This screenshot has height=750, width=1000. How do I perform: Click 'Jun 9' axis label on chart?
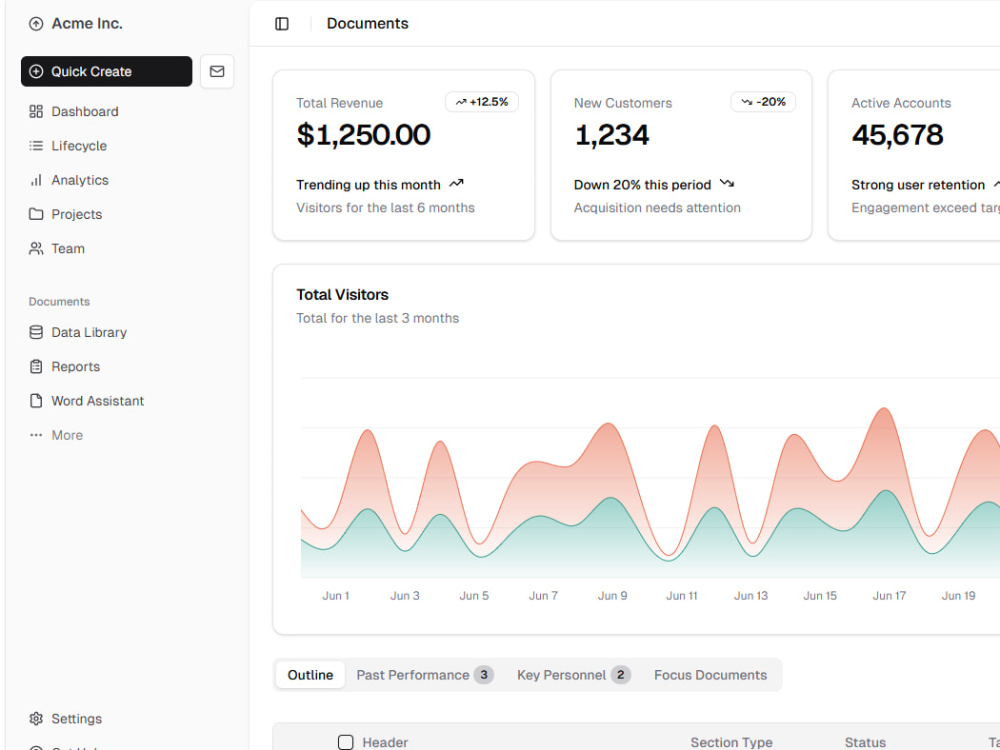pyautogui.click(x=612, y=596)
